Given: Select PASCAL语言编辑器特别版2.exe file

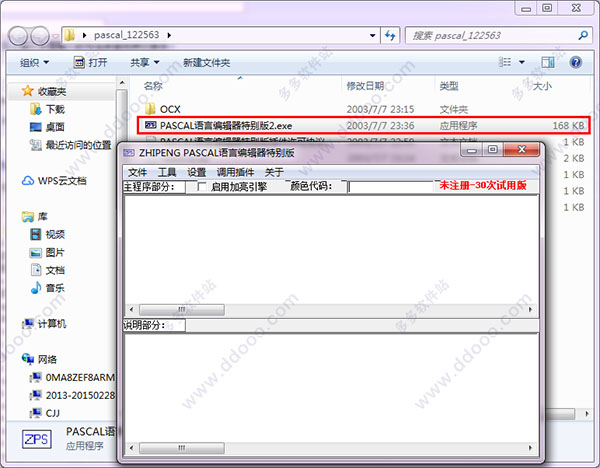Looking at the screenshot, I should pyautogui.click(x=226, y=126).
